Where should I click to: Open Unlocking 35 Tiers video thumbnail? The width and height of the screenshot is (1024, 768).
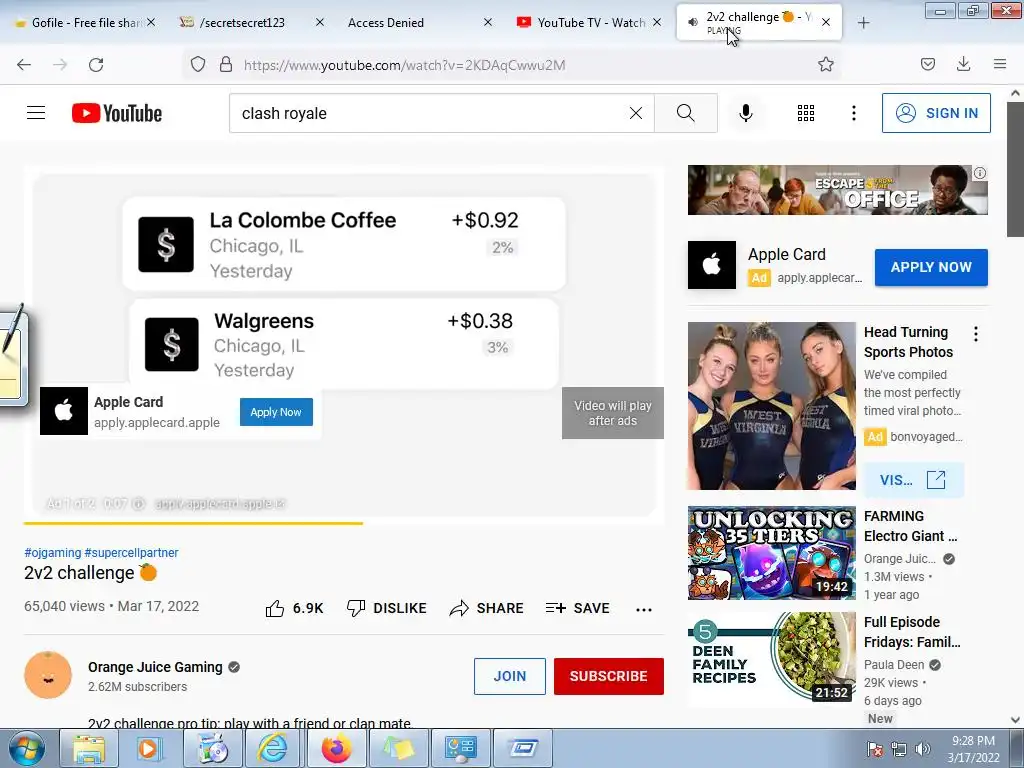(771, 553)
